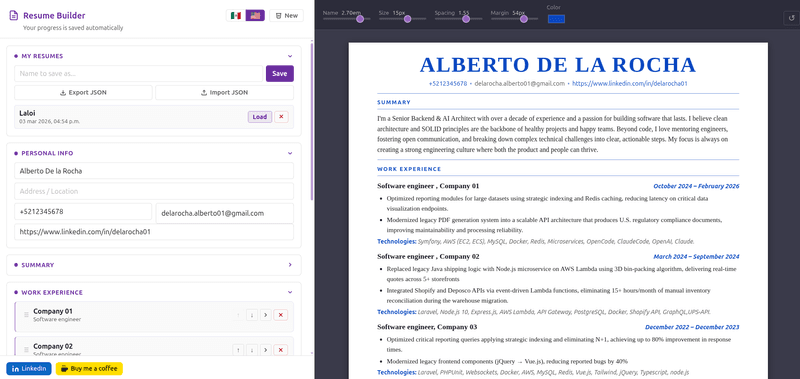Viewport: 800px width, 379px height.
Task: Open the Buy me a coffee link
Action: (89, 369)
